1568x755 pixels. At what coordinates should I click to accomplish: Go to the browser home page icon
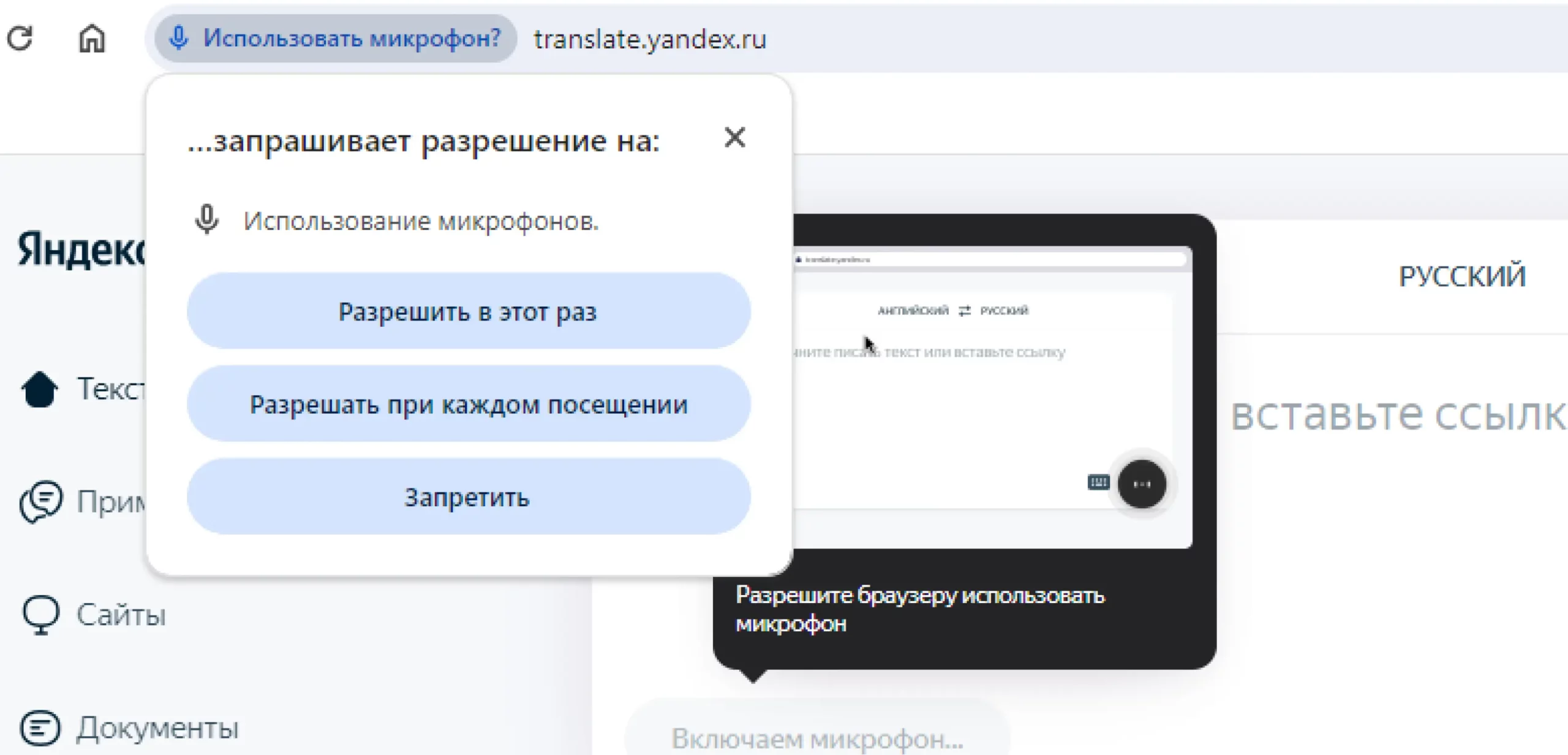(x=92, y=38)
